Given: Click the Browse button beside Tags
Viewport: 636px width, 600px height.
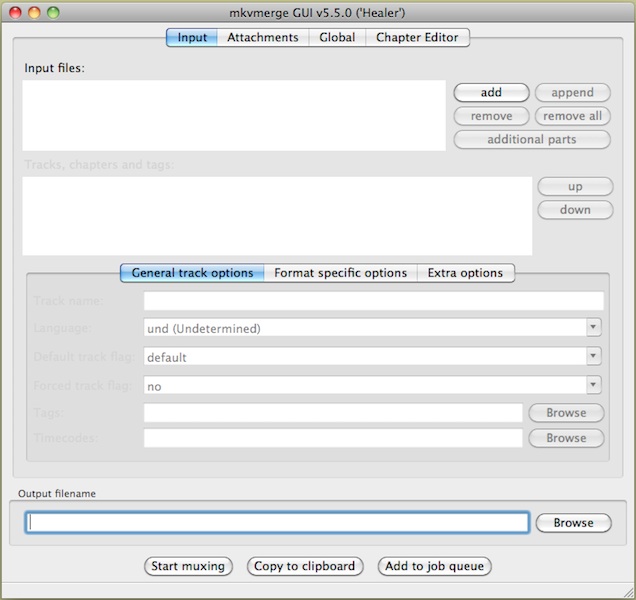Looking at the screenshot, I should [566, 412].
